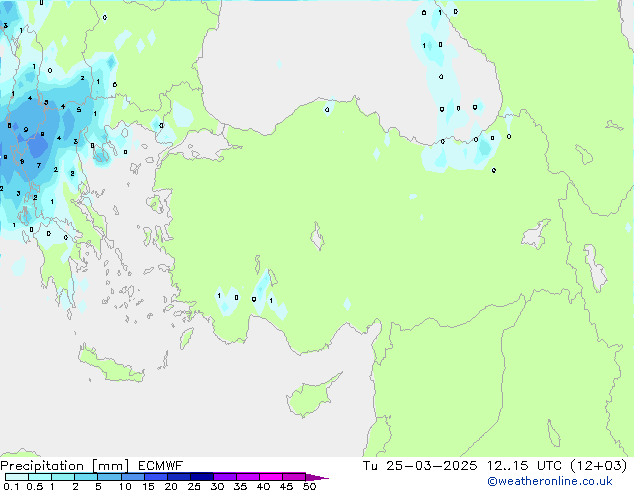Click the date label Tu 25-03-2025

pos(420,466)
